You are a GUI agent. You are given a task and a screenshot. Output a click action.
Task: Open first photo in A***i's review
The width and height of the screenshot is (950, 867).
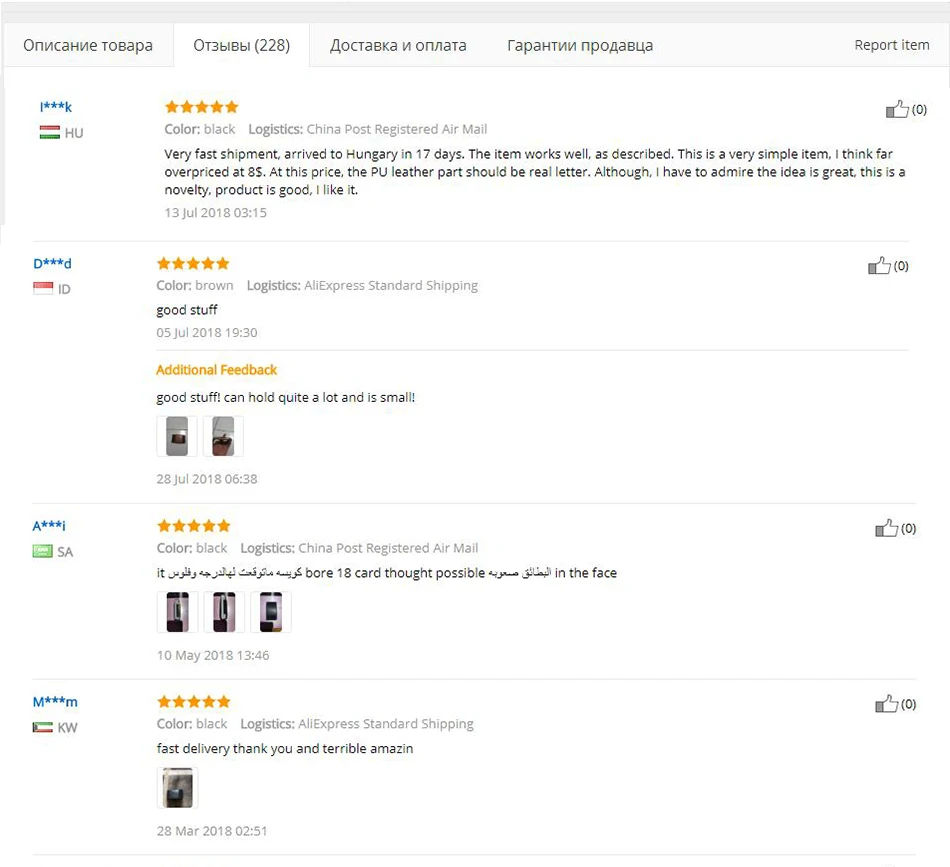[178, 612]
